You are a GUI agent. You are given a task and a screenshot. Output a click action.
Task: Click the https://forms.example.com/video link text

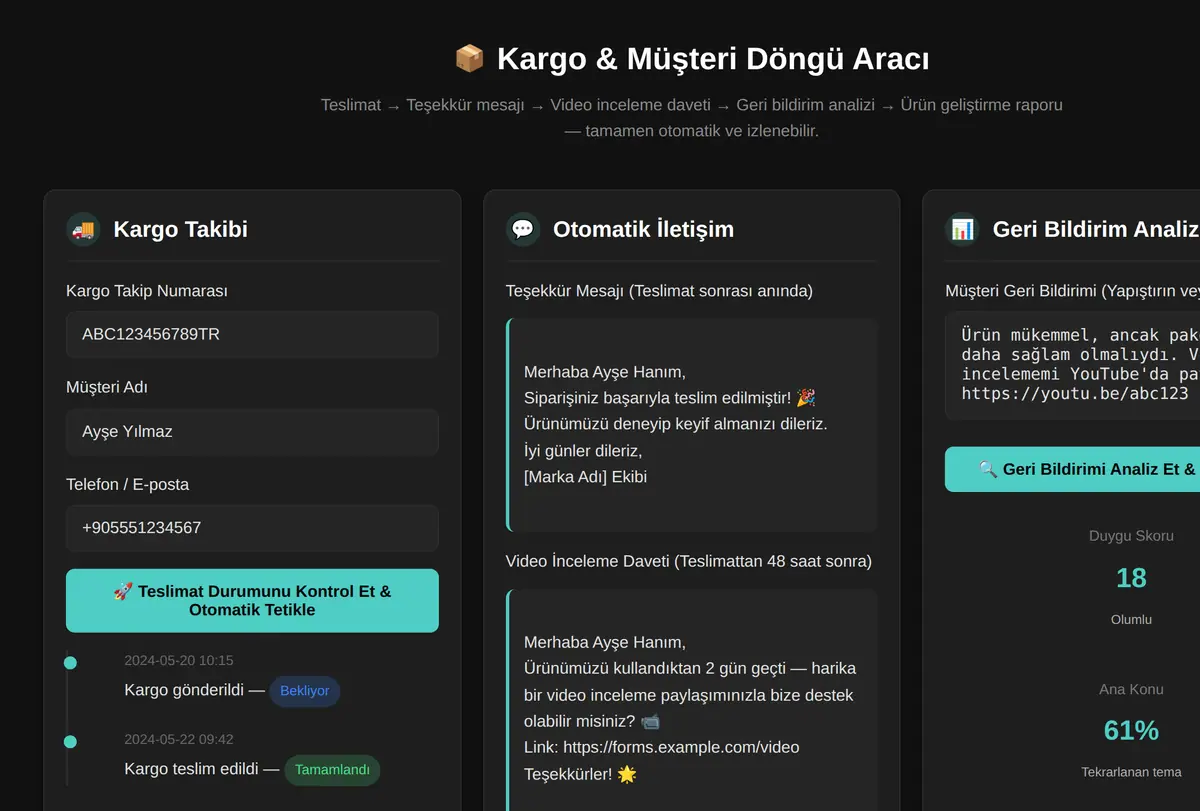[x=681, y=747]
